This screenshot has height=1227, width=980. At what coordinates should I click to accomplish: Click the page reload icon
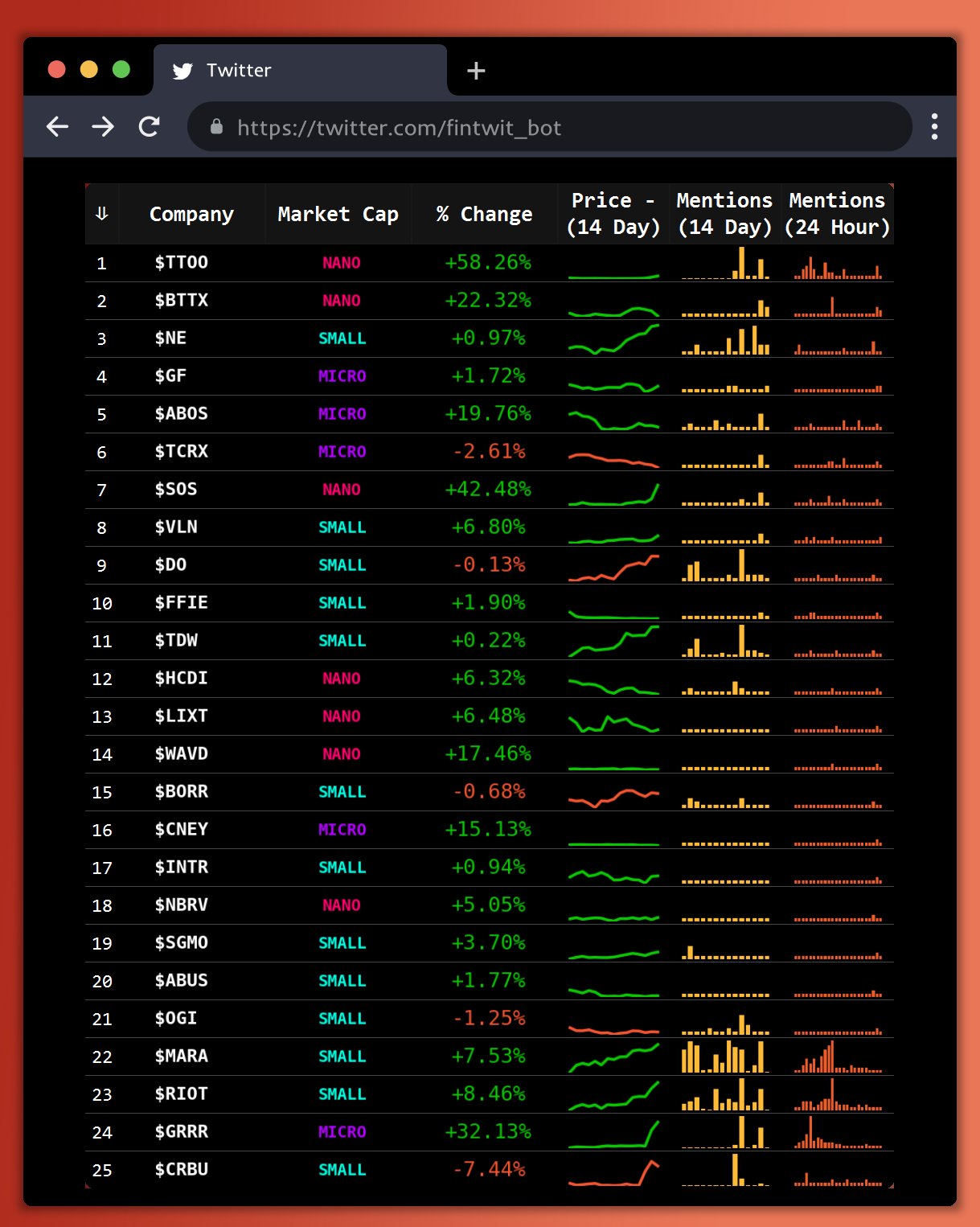[150, 126]
